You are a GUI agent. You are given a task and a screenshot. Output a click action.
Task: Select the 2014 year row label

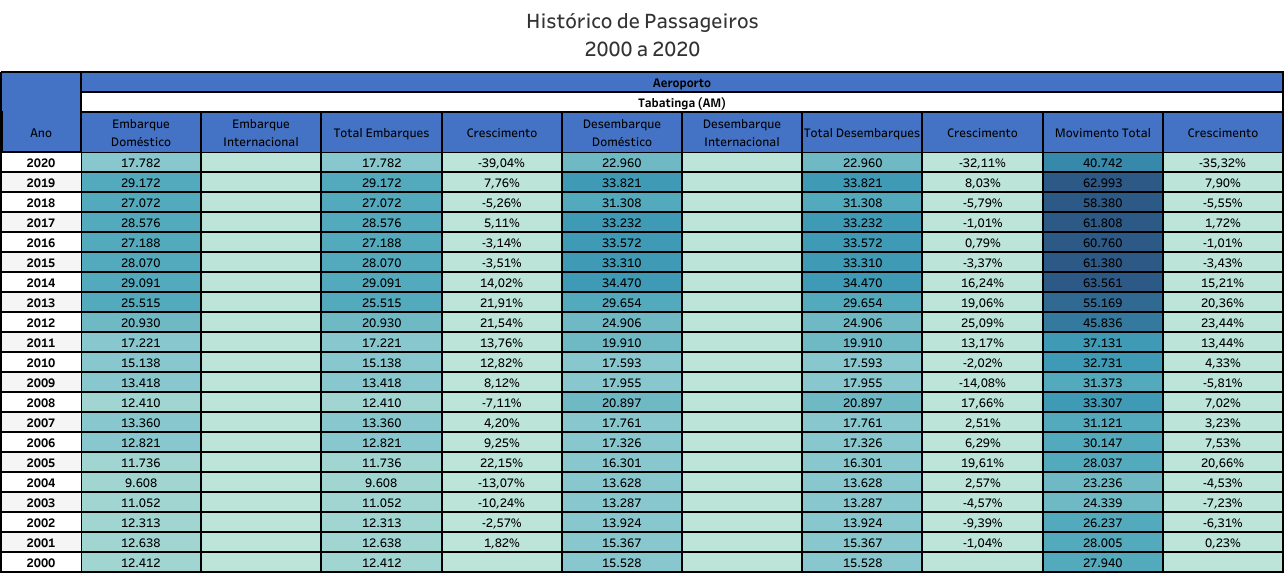pos(41,282)
